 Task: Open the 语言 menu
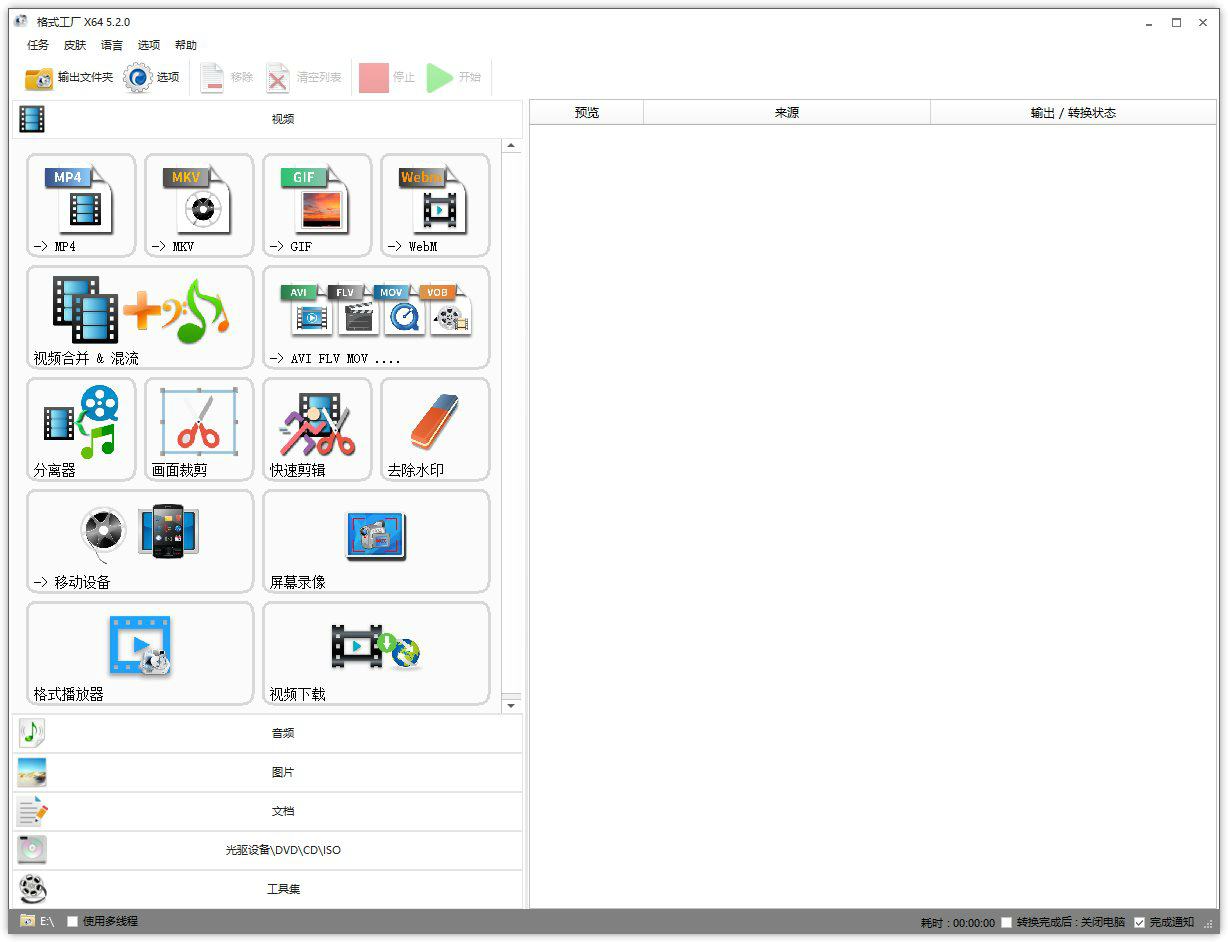coord(111,45)
